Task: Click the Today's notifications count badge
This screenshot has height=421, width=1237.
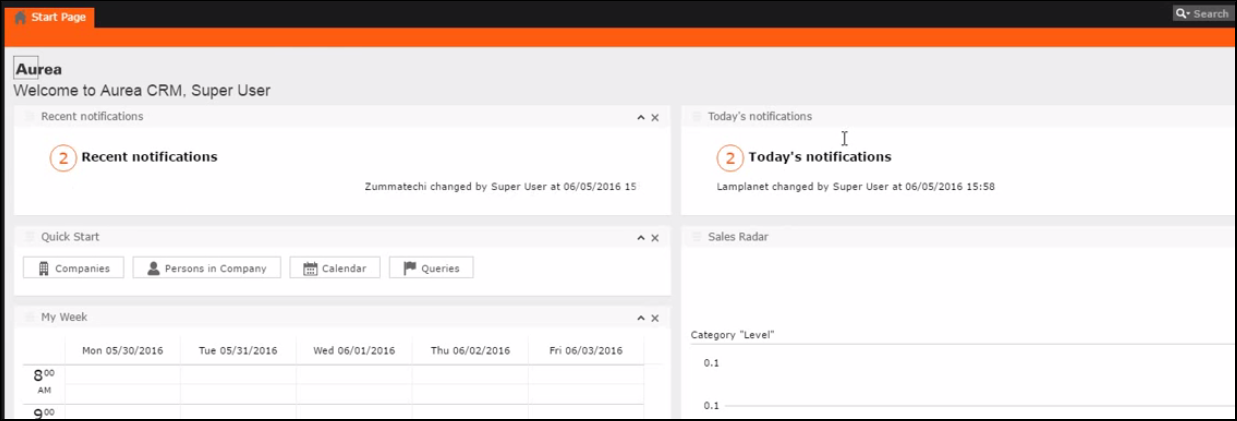Action: tap(730, 157)
